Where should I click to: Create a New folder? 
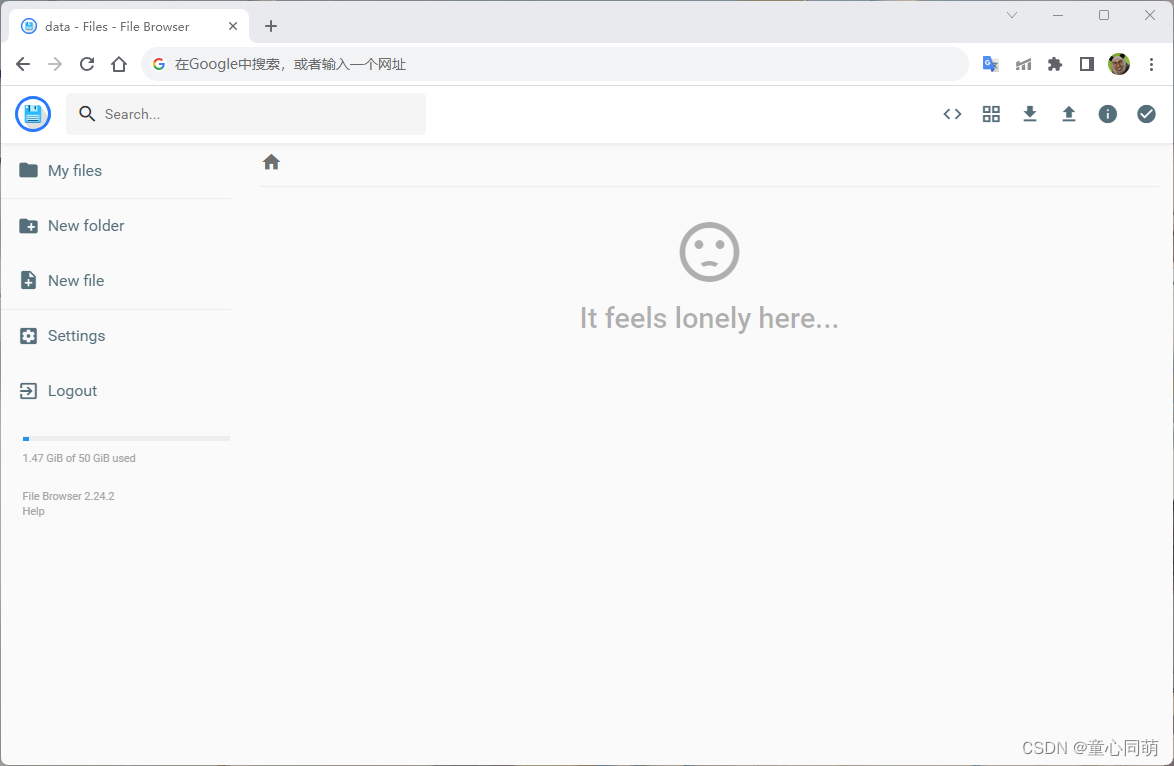point(84,225)
